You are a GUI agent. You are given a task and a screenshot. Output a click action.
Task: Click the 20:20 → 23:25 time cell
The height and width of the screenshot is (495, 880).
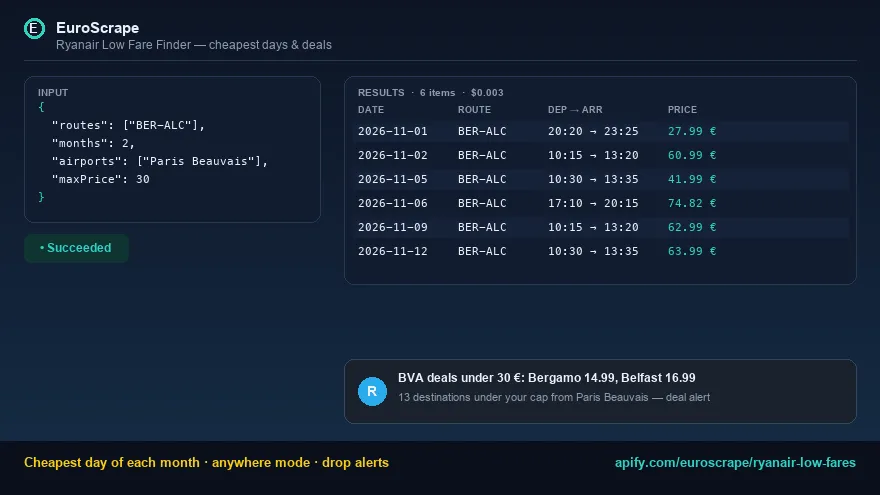coord(593,131)
